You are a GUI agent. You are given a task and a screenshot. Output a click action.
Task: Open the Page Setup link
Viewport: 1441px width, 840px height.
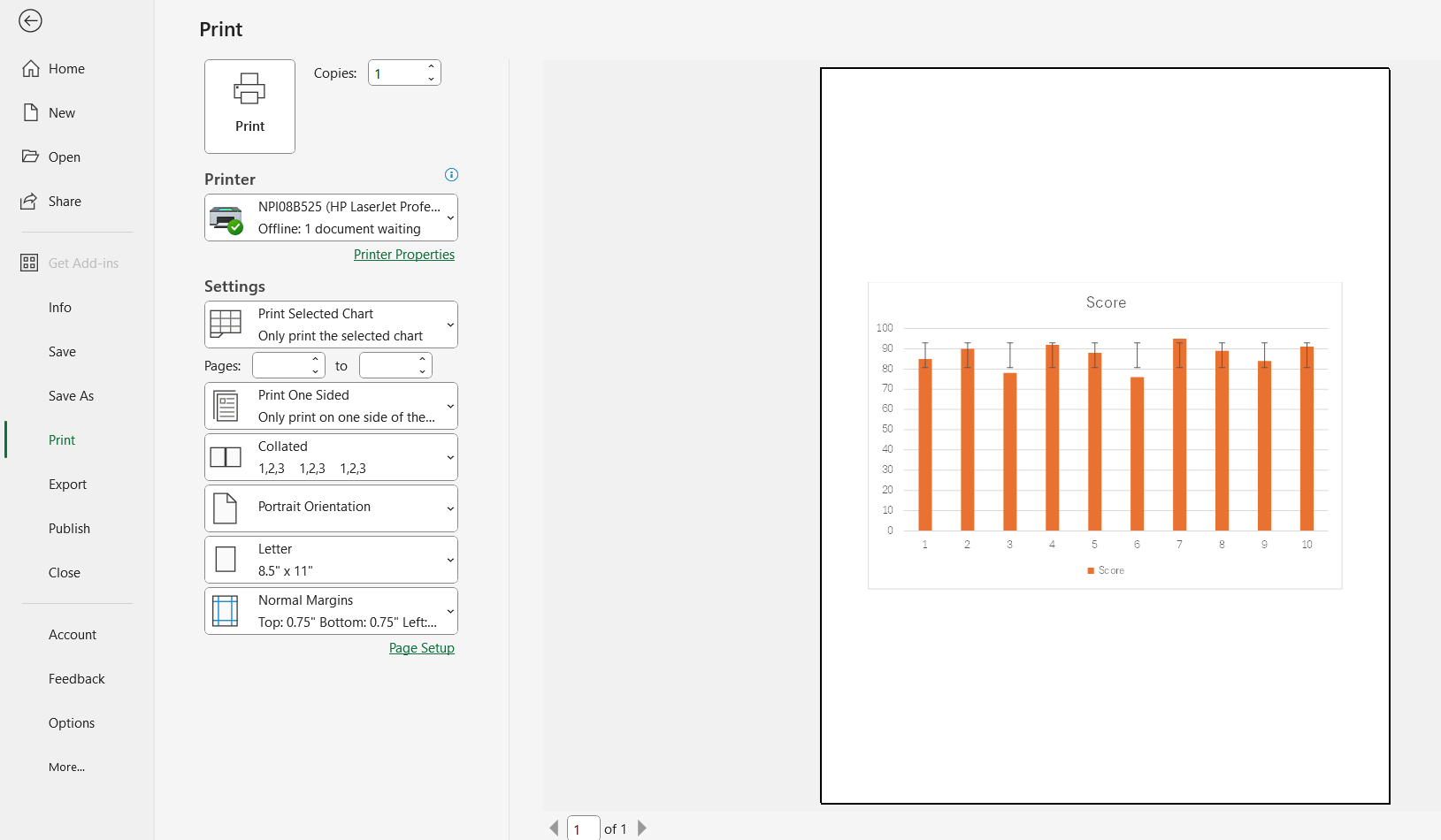(x=422, y=648)
